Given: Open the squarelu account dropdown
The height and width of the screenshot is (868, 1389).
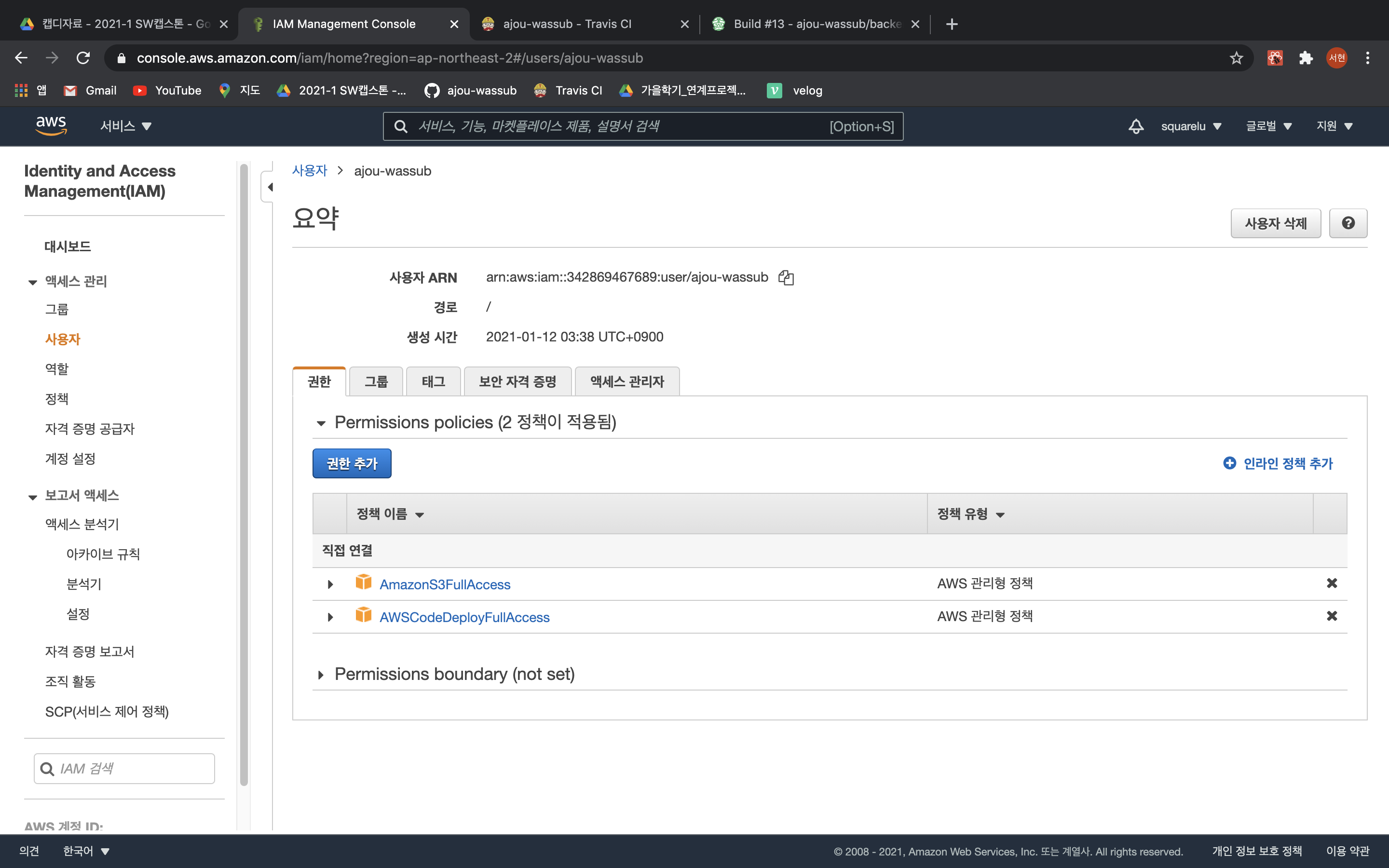Looking at the screenshot, I should [x=1191, y=126].
